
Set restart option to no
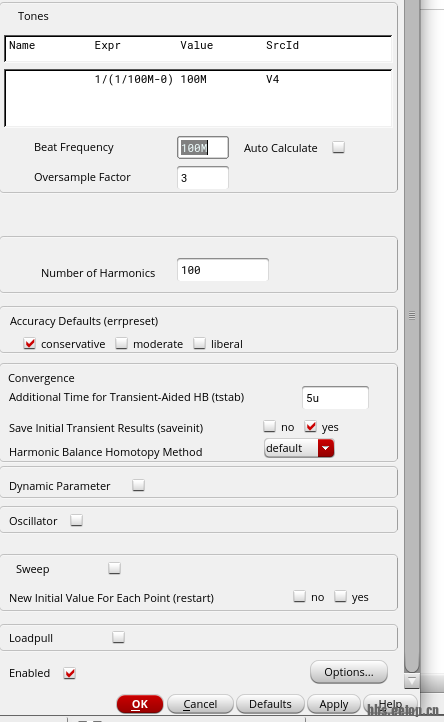click(x=299, y=596)
